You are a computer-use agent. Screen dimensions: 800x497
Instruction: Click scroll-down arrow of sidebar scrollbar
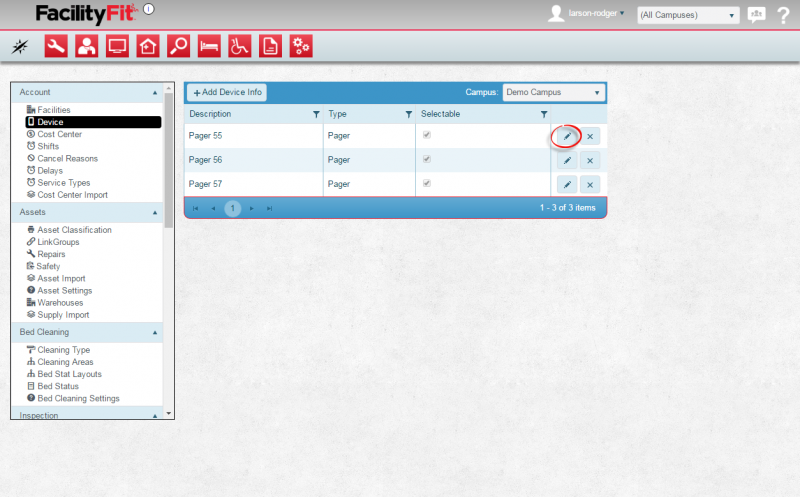click(x=168, y=414)
